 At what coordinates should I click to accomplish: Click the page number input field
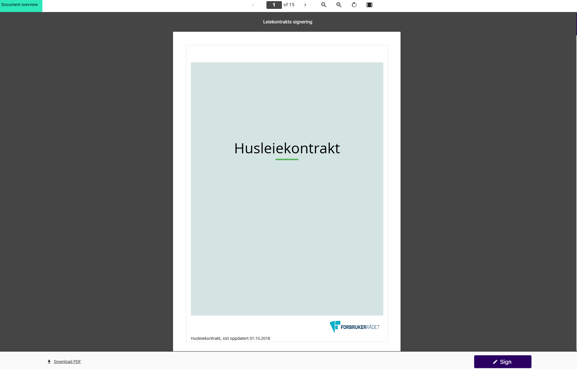274,5
